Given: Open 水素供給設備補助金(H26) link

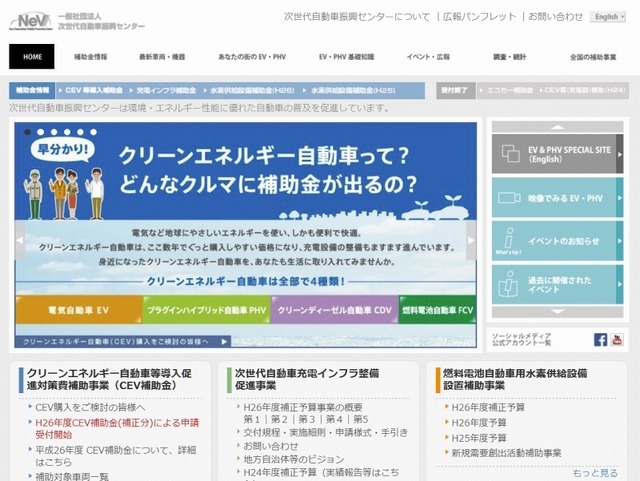Looking at the screenshot, I should [252, 90].
